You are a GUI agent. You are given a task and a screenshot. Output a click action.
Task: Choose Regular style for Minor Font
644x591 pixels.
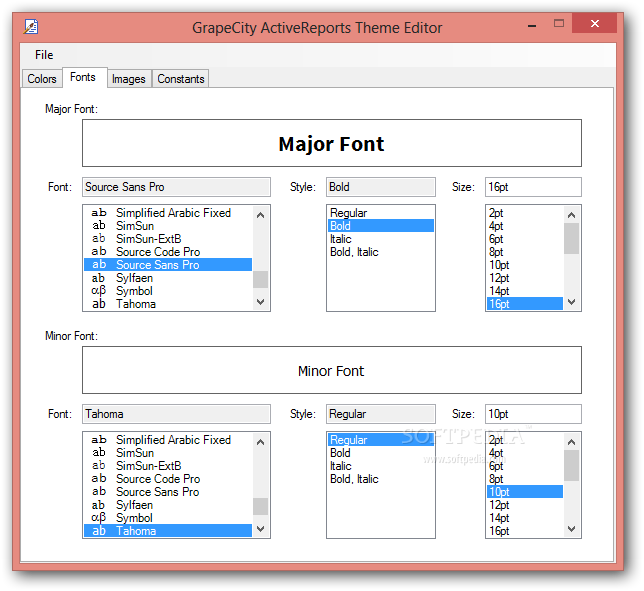point(381,440)
